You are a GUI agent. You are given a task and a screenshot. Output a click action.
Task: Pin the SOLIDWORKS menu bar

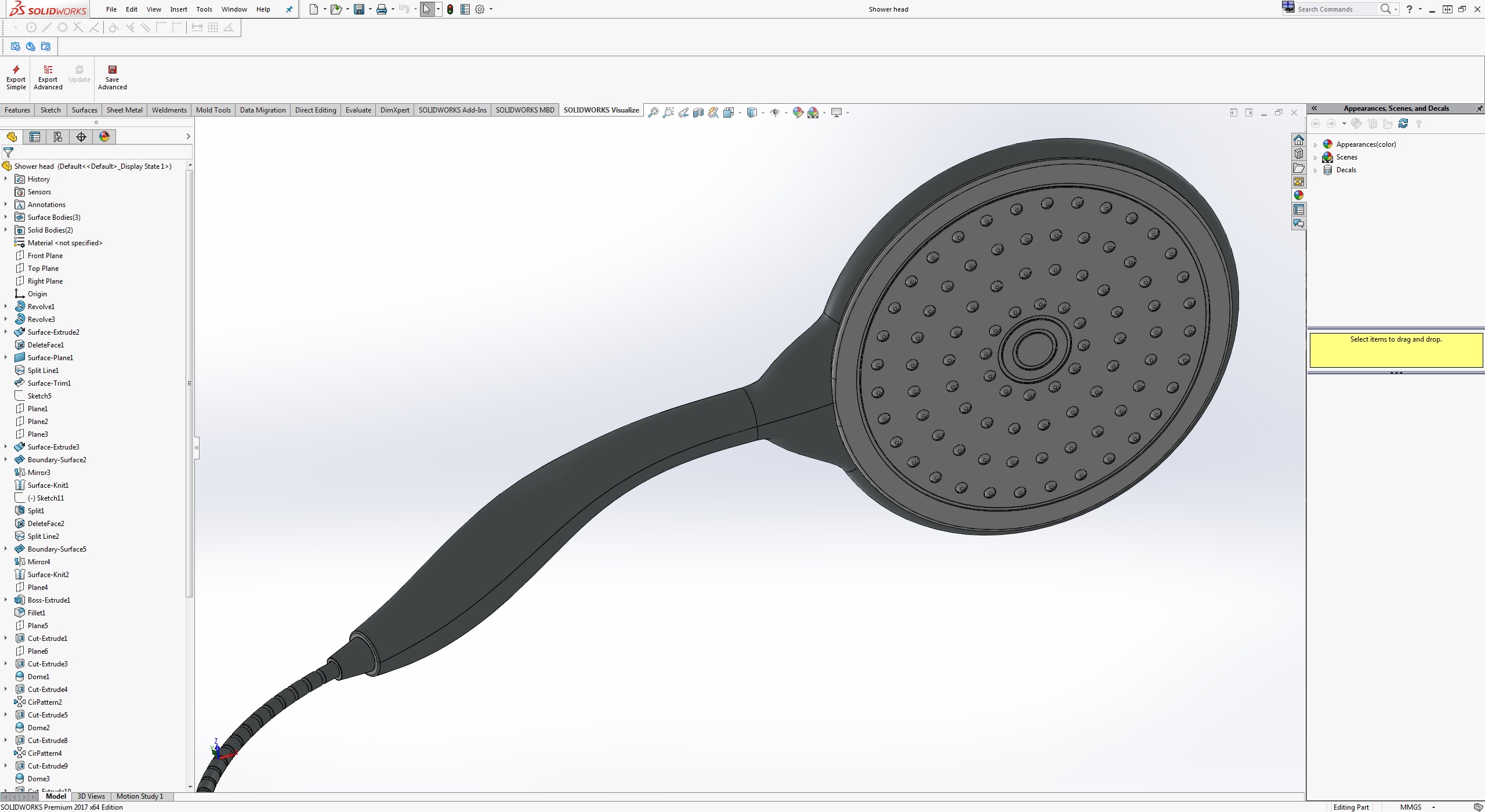pos(289,9)
